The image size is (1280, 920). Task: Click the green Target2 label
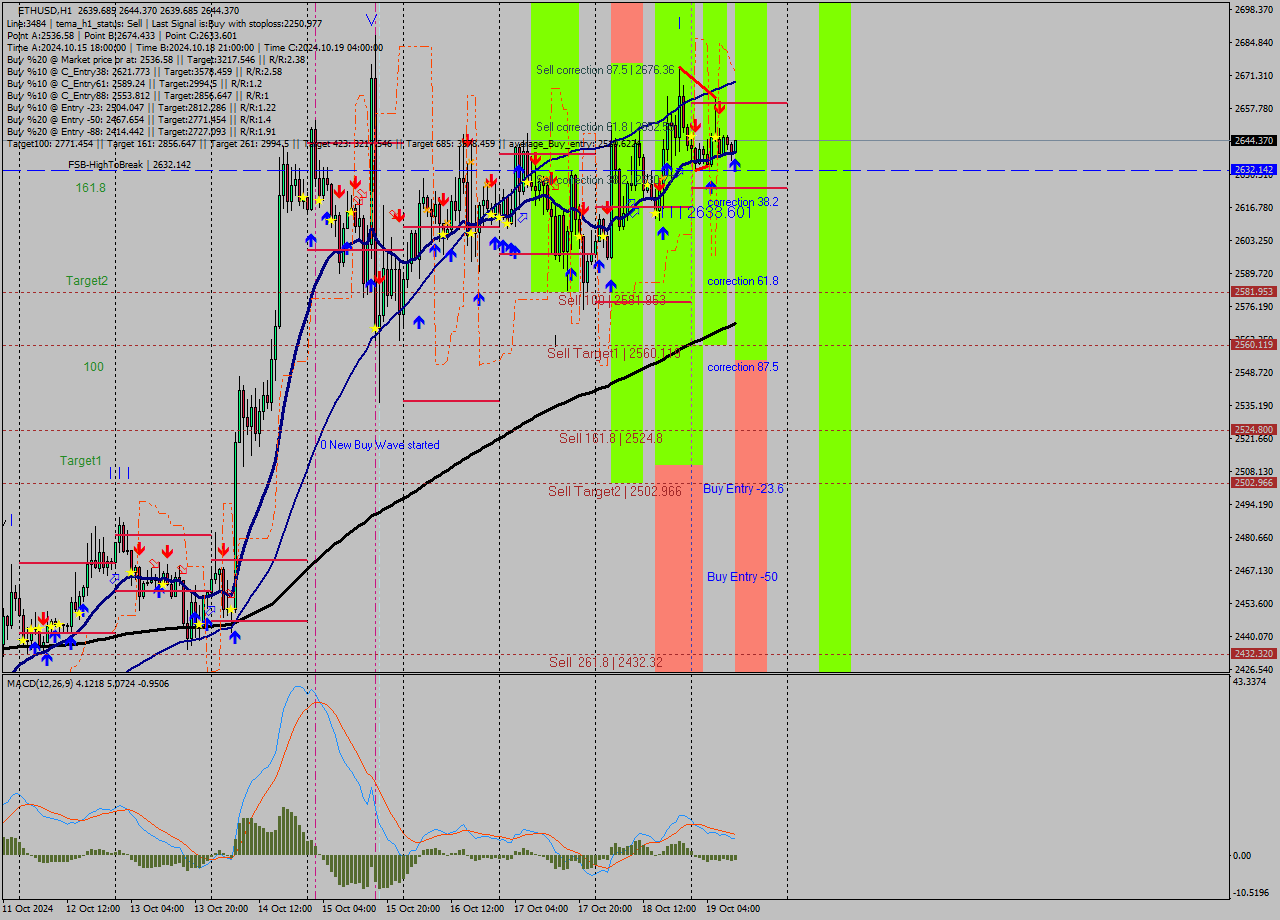point(87,281)
